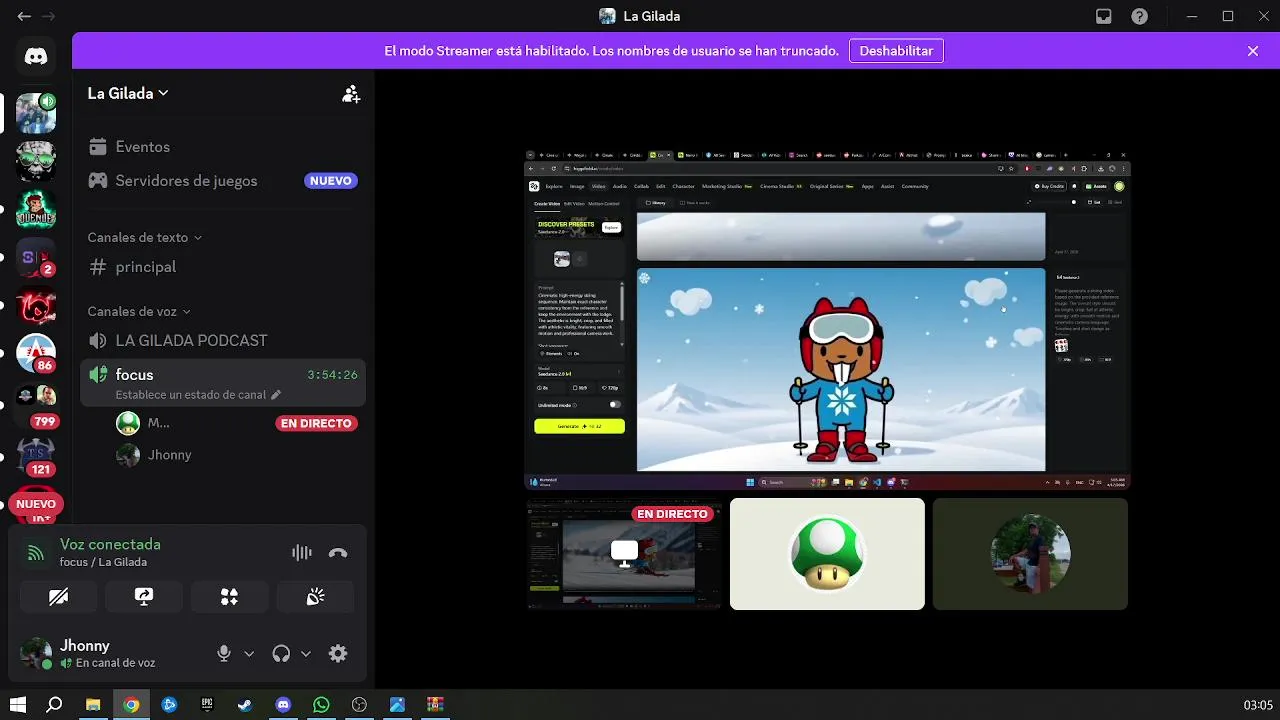Viewport: 1280px width, 720px height.
Task: Open noise suppression waveform icon
Action: [x=301, y=553]
